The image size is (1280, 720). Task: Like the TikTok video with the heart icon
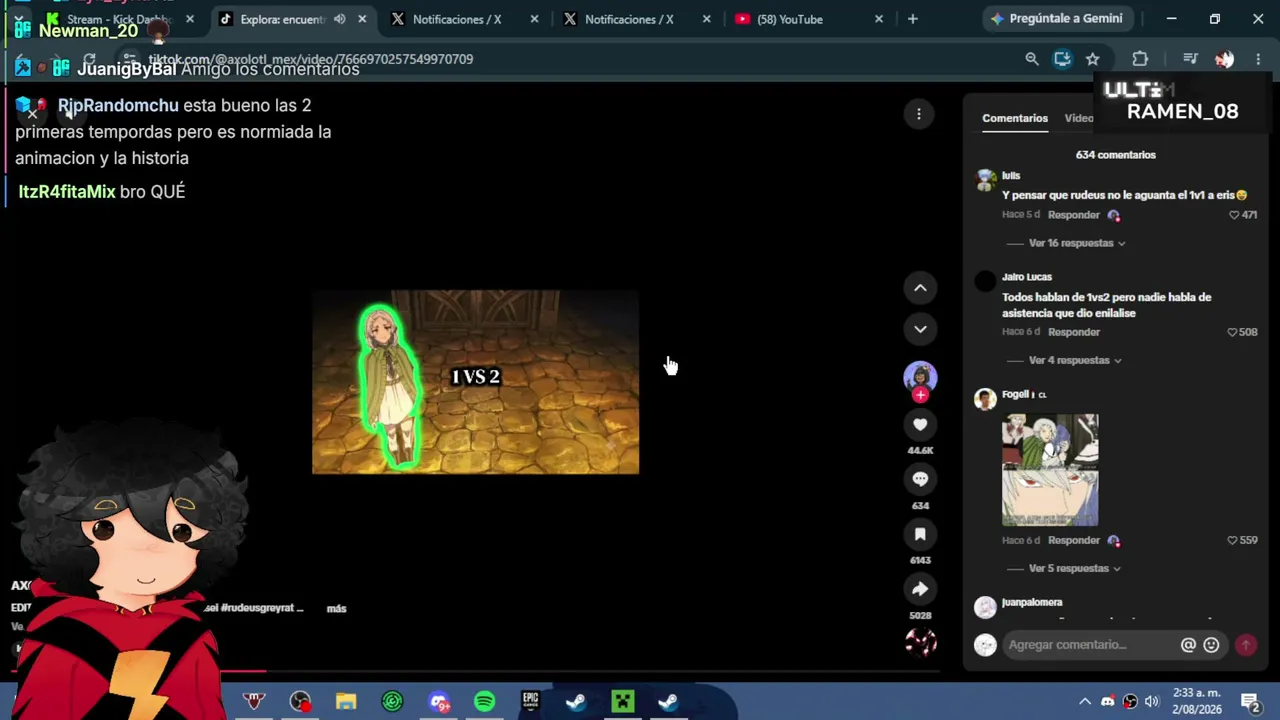coord(920,425)
